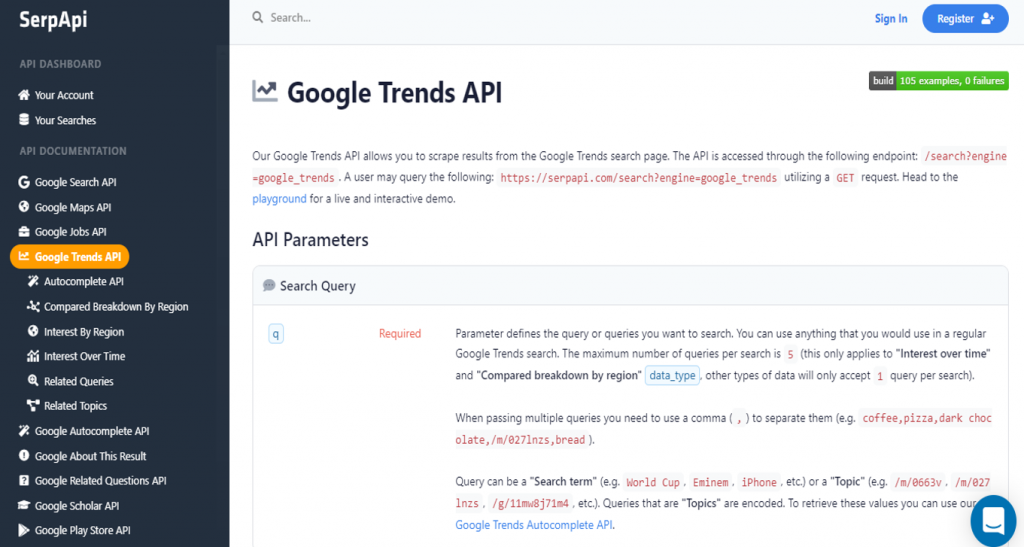Click the GET request code snippet

[845, 178]
